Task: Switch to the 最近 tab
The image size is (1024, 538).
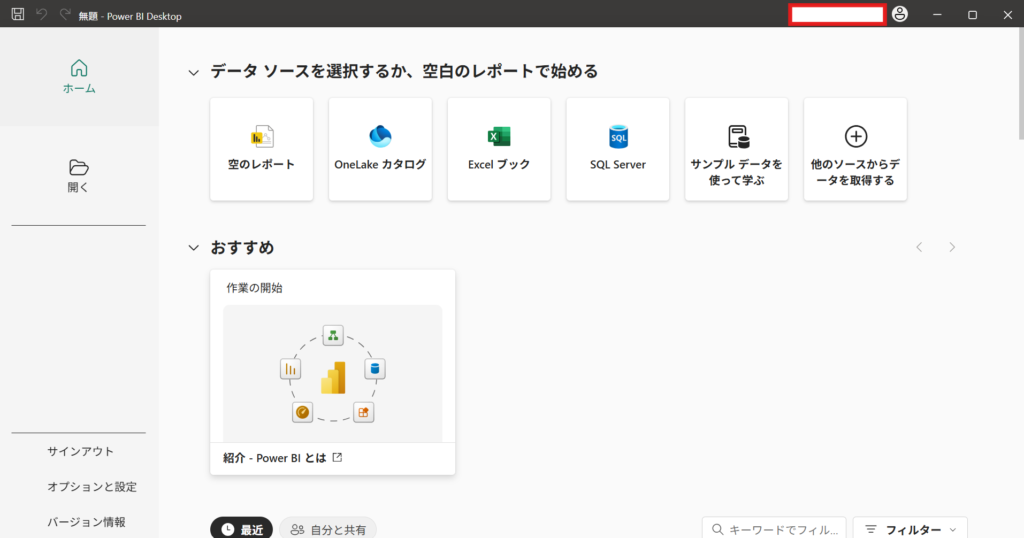Action: pos(241,529)
